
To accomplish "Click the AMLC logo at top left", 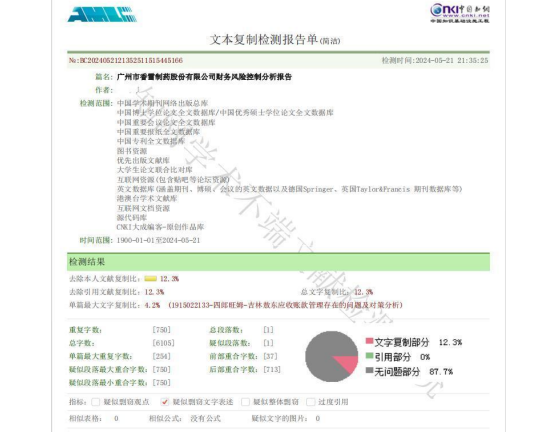I will point(102,15).
